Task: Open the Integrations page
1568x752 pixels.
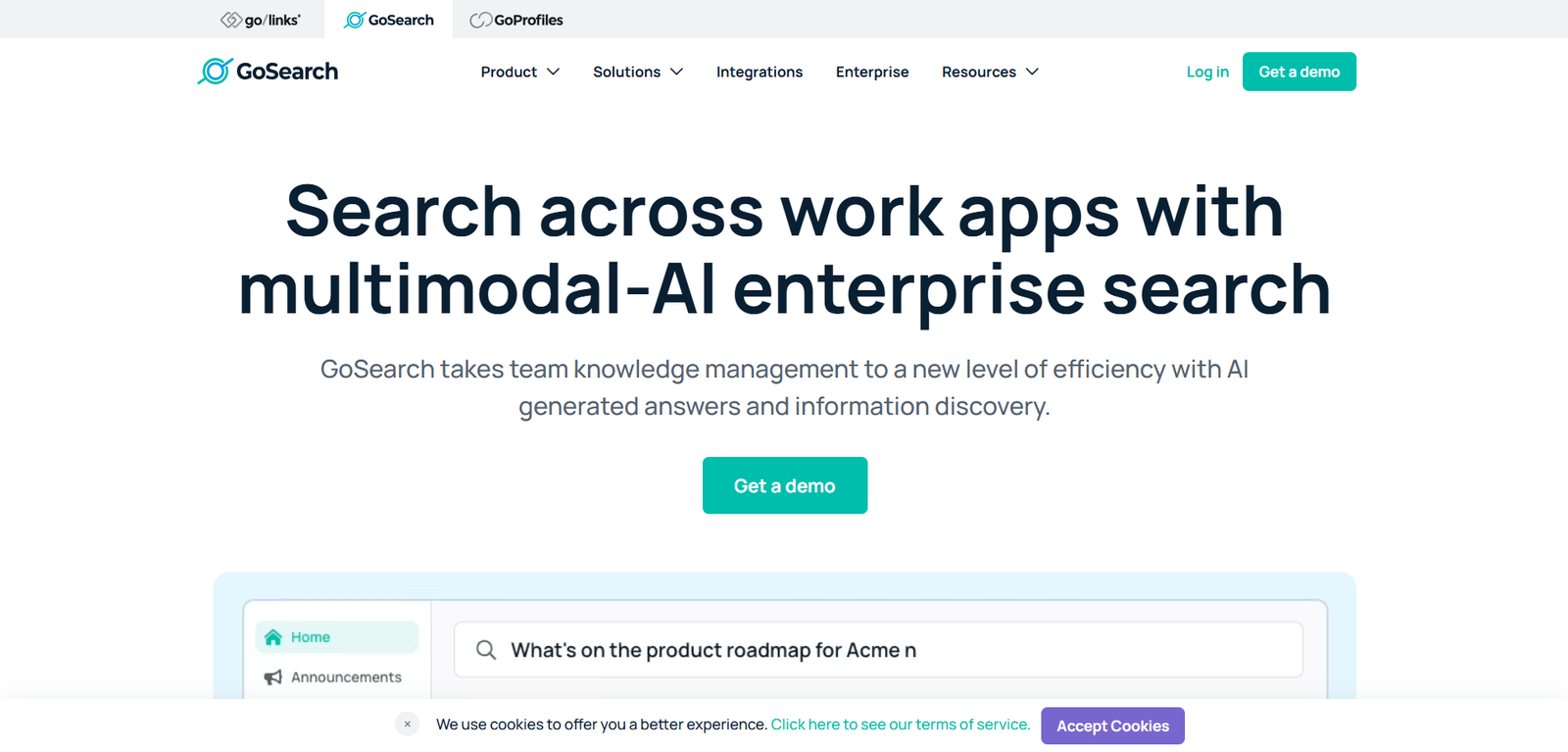Action: (x=759, y=72)
